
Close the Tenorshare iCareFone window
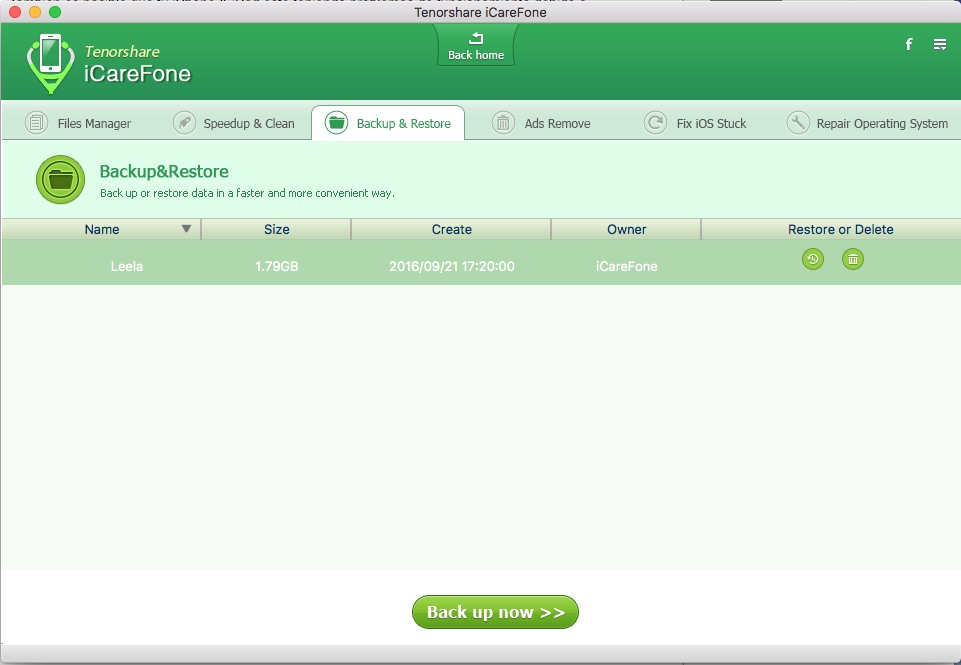pos(15,12)
